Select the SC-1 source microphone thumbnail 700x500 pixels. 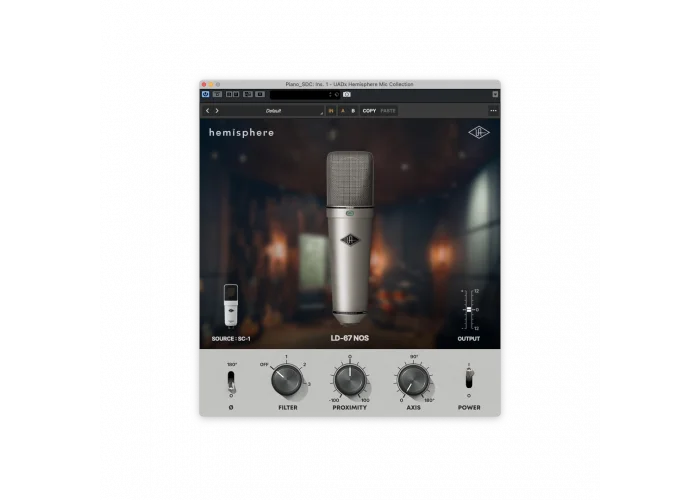point(231,305)
